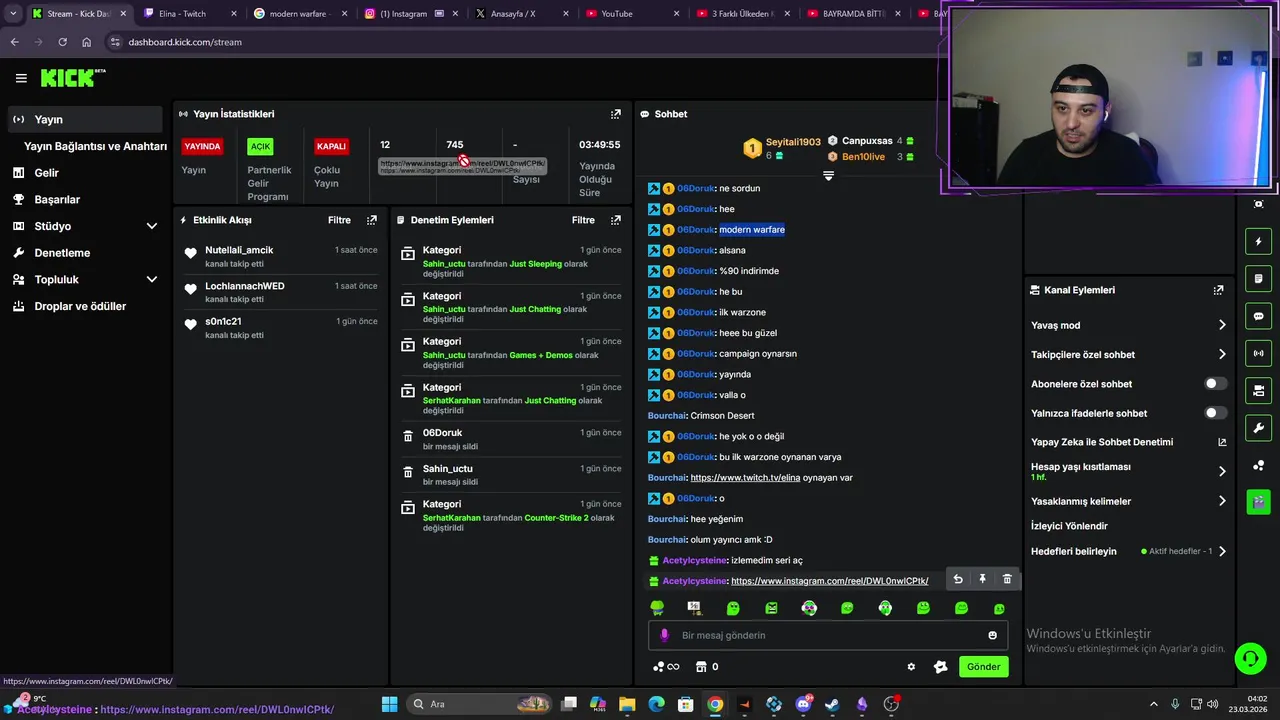The height and width of the screenshot is (720, 1280).
Task: Open Başarılar in the sidebar
Action: [x=85, y=200]
